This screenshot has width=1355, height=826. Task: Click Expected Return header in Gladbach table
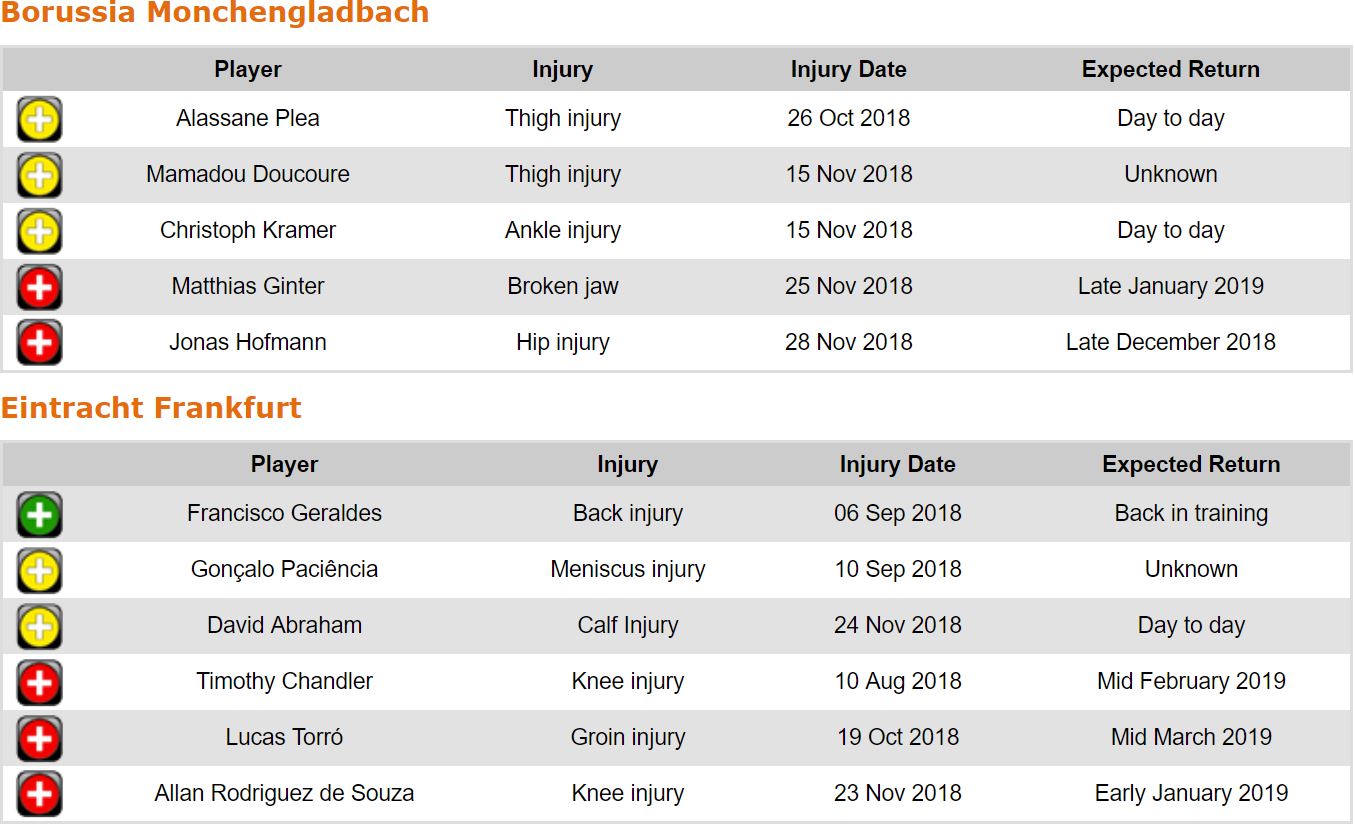pyautogui.click(x=1170, y=70)
